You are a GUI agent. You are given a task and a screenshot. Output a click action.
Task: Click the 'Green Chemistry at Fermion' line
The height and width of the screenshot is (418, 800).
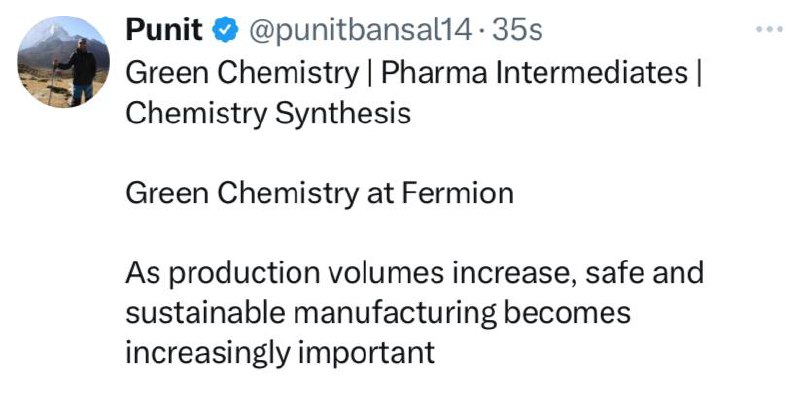point(319,193)
